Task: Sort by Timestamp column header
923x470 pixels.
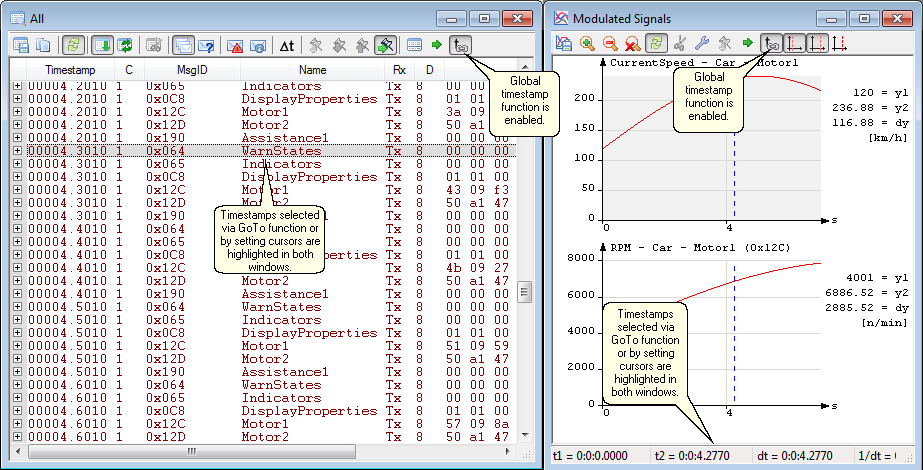Action: [x=70, y=70]
